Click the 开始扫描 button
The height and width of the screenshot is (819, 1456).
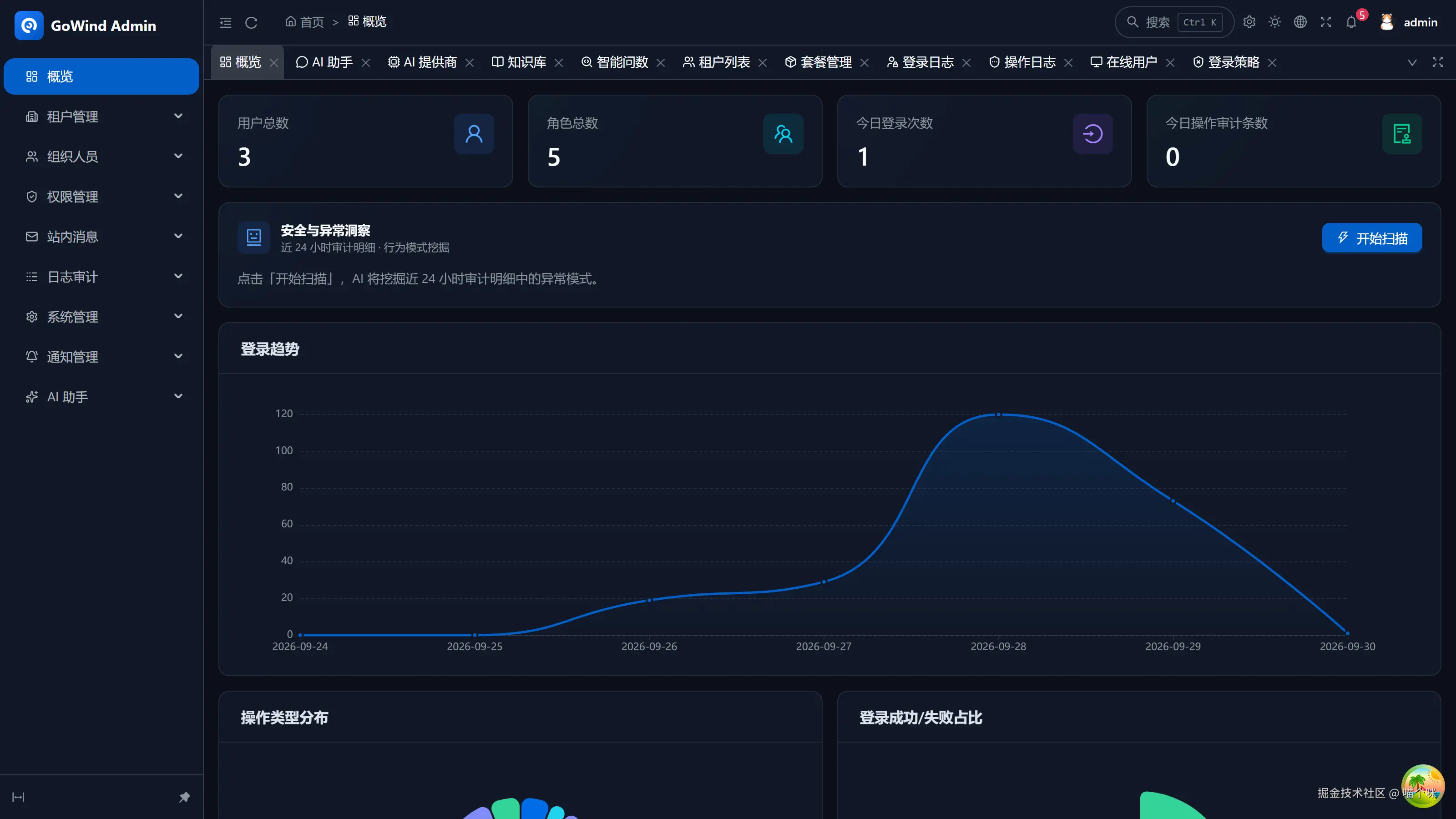point(1372,238)
